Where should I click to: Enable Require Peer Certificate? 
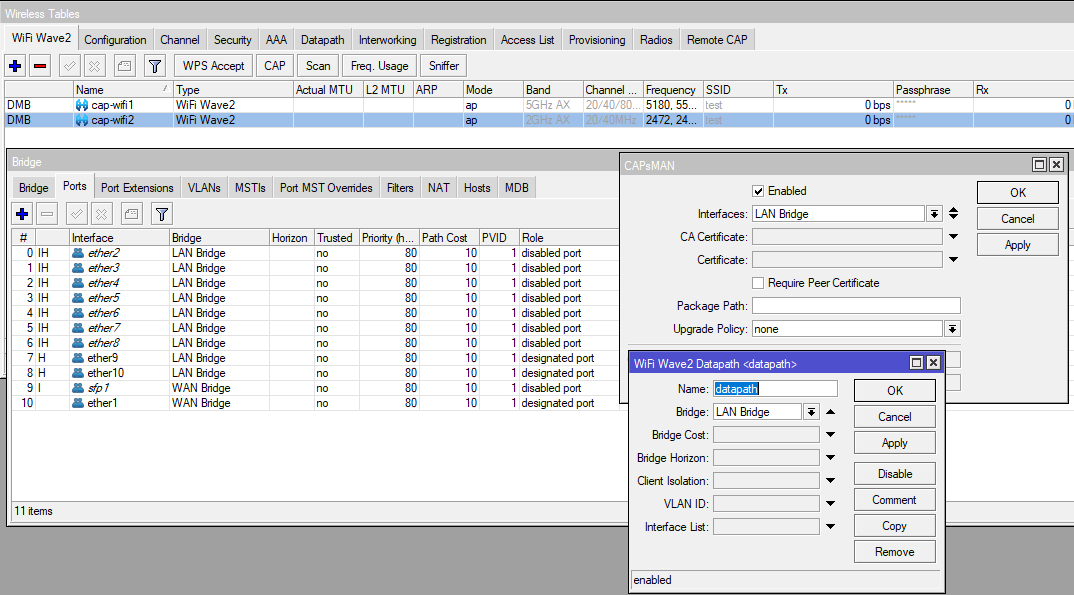pyautogui.click(x=757, y=282)
